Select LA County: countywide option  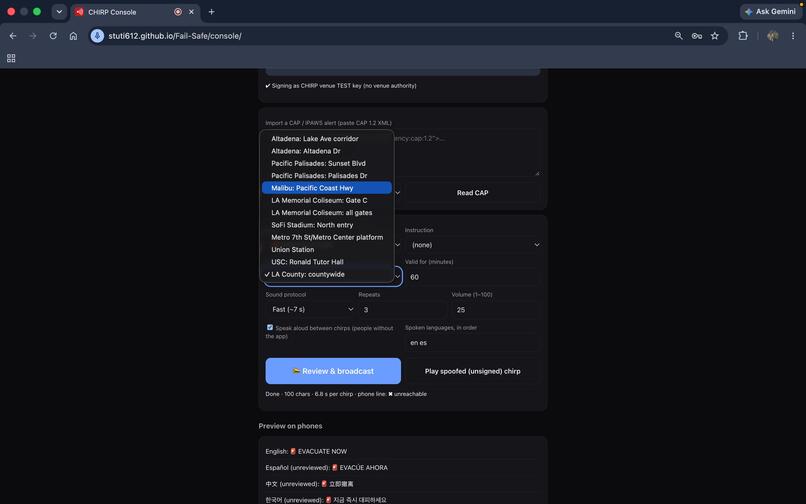click(327, 275)
